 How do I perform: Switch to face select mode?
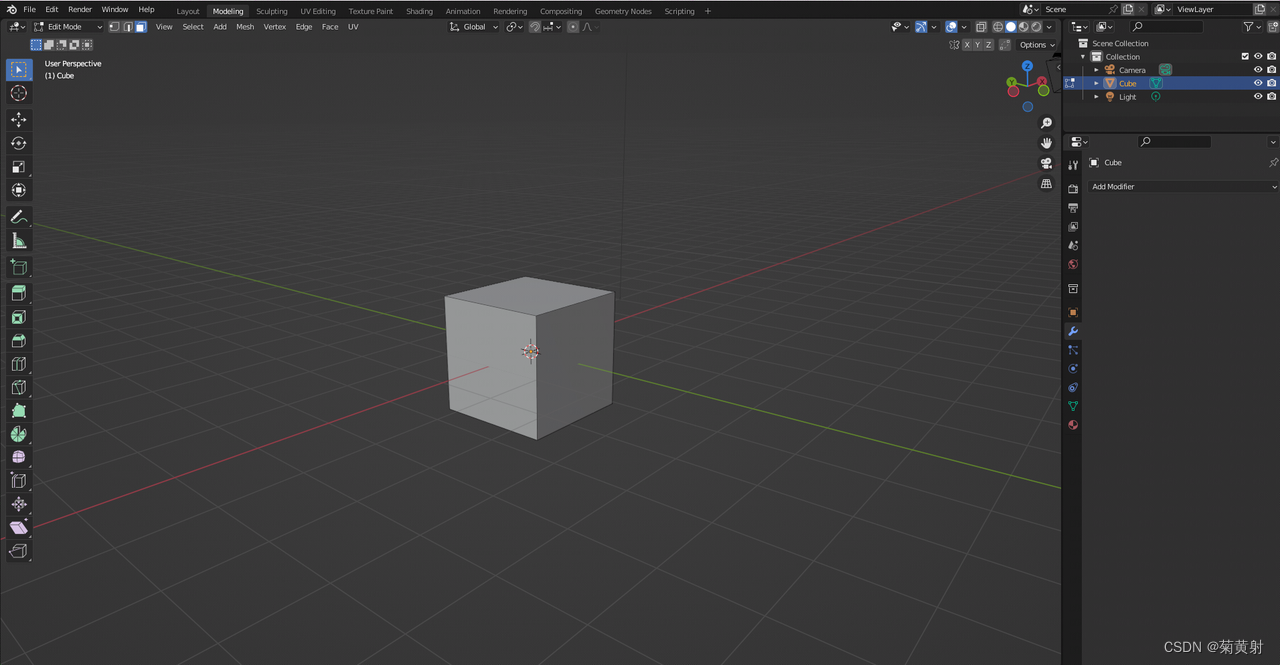pos(140,27)
